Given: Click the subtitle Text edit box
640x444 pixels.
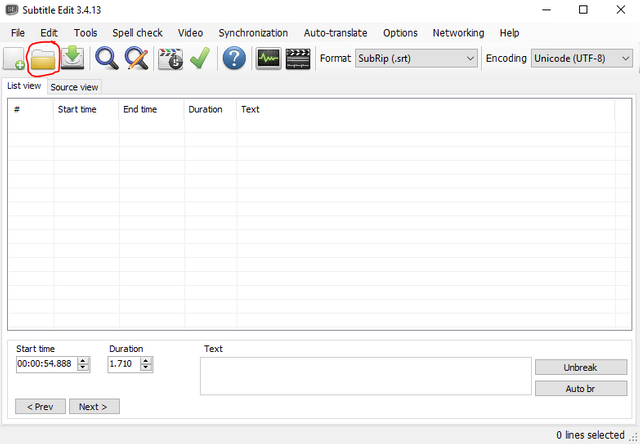Looking at the screenshot, I should [x=366, y=376].
